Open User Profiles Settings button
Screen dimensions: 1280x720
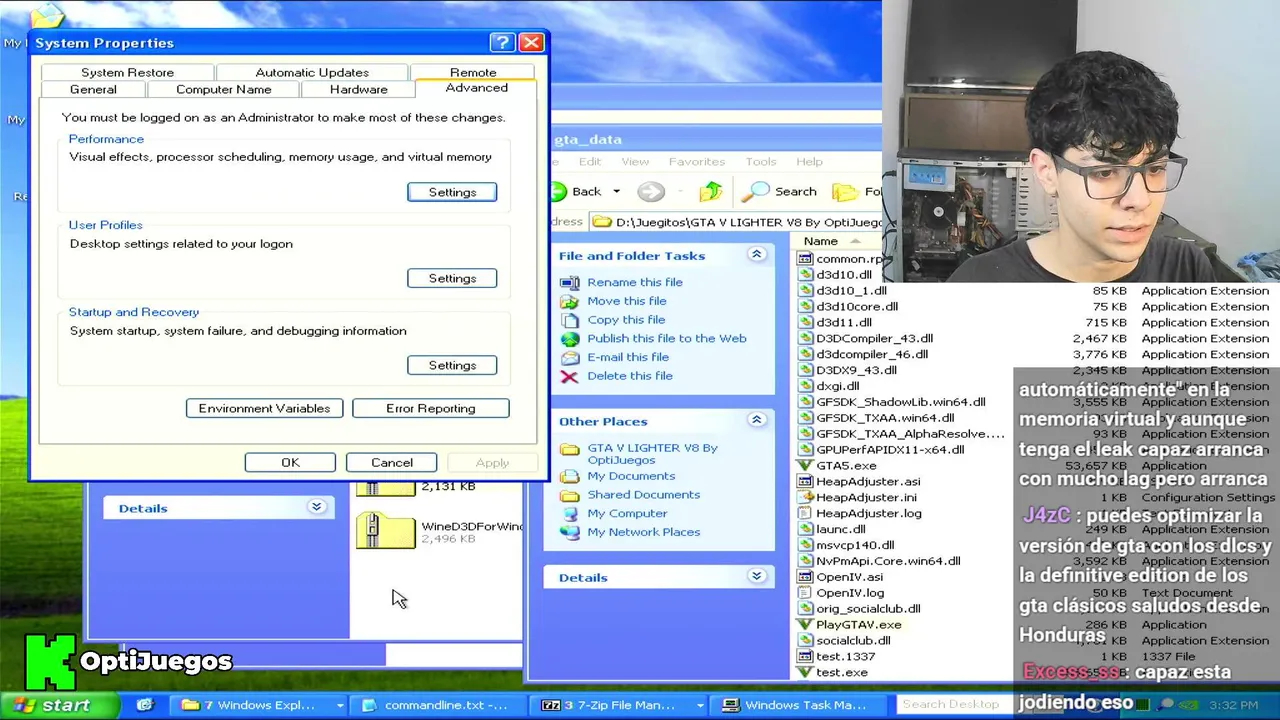[452, 278]
